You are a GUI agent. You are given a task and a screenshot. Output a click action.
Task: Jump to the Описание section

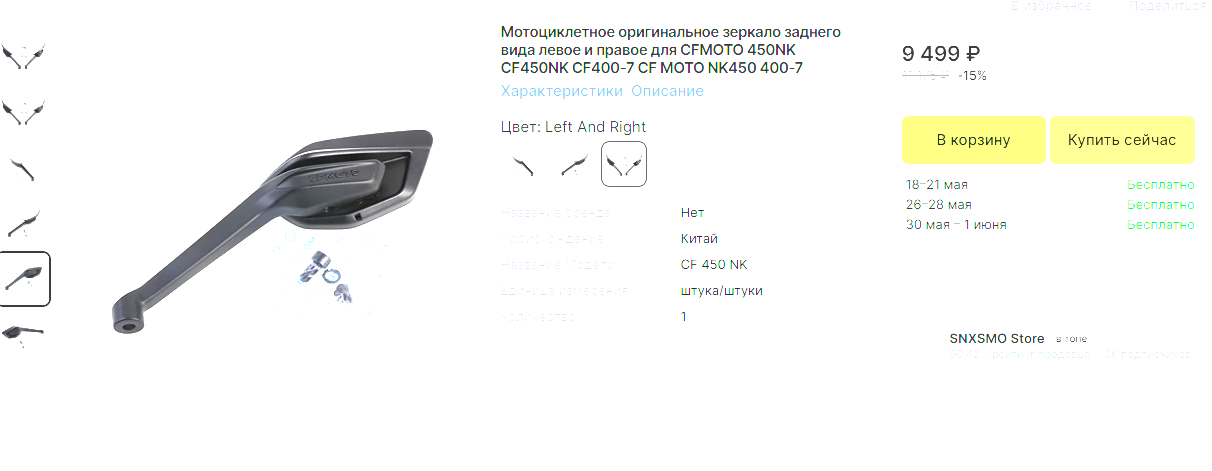[667, 91]
